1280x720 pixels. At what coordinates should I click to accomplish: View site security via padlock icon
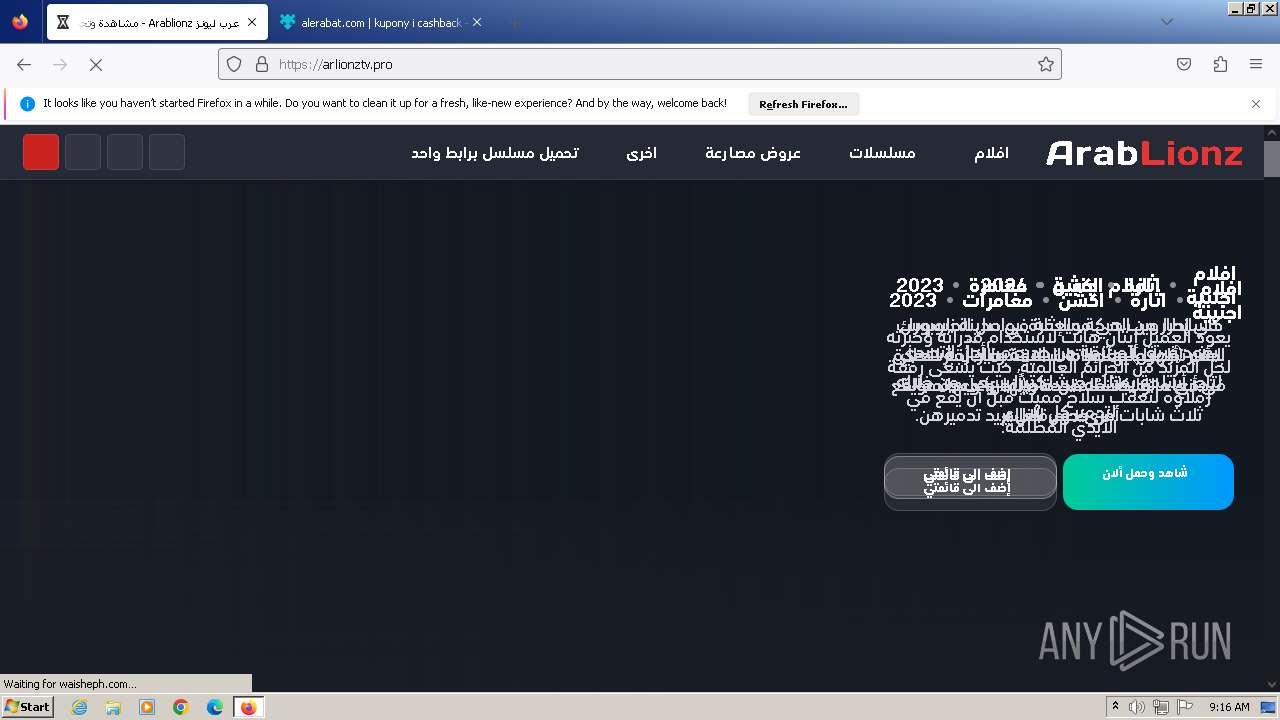262,64
